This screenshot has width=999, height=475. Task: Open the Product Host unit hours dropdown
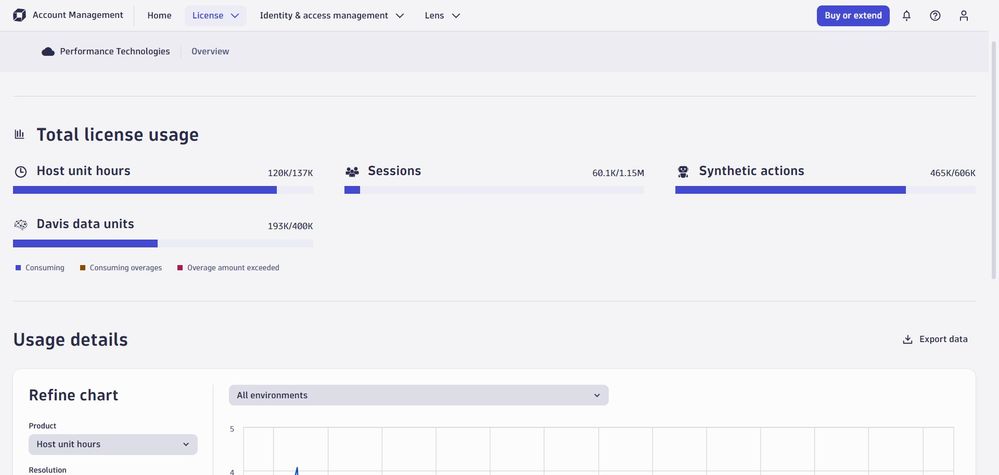point(113,444)
